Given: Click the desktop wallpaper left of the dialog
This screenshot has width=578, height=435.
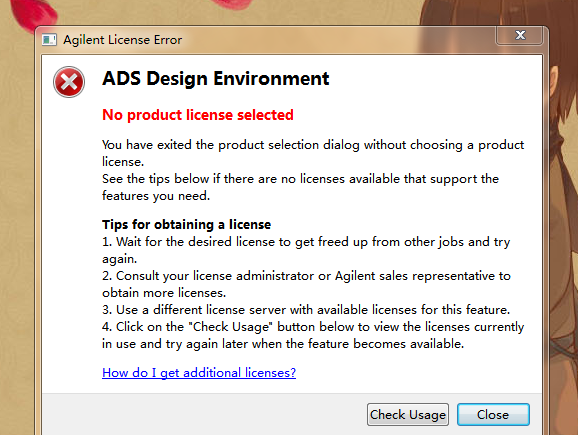Looking at the screenshot, I should (18, 221).
